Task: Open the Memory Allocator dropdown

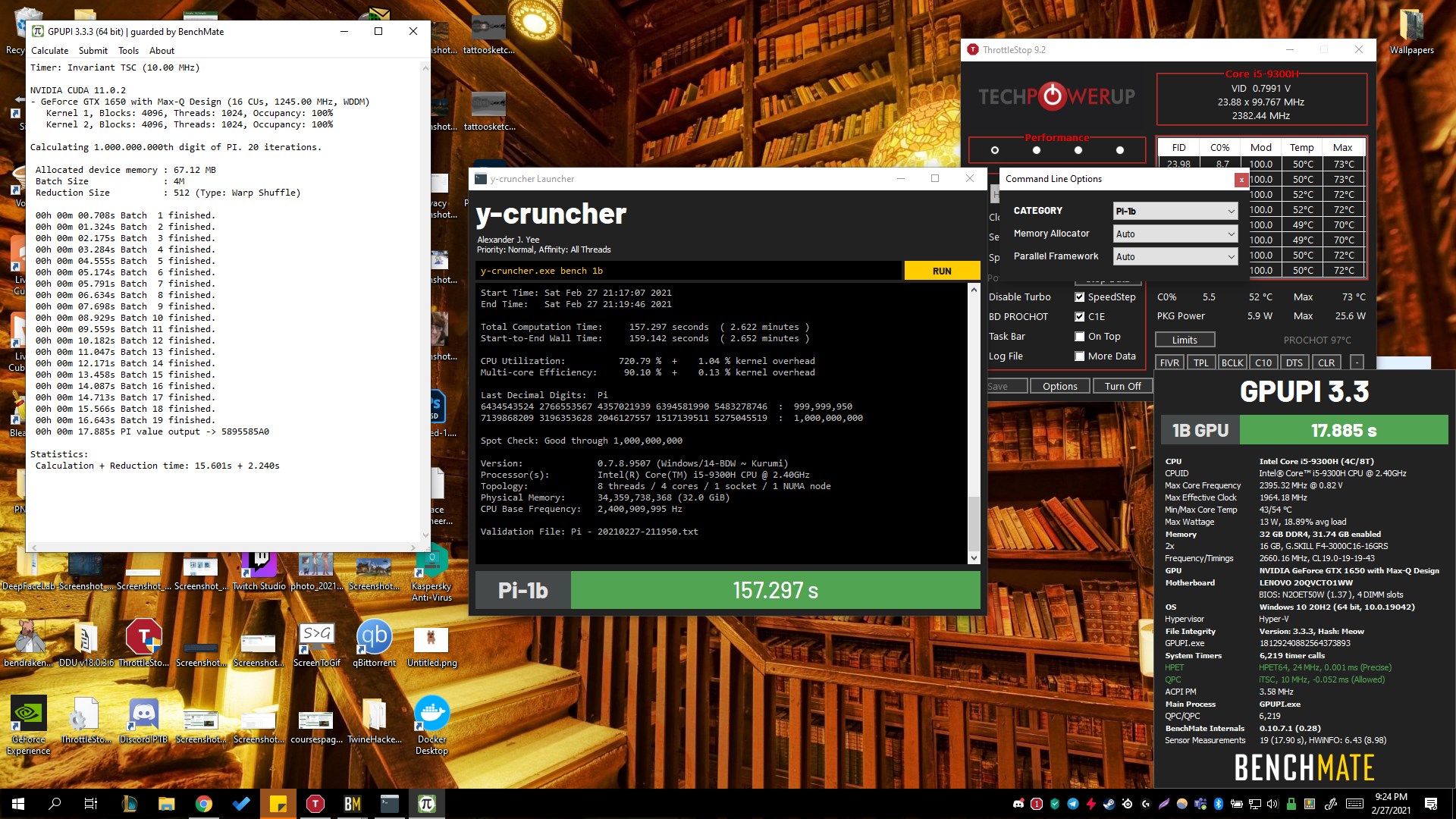Action: [x=1175, y=234]
